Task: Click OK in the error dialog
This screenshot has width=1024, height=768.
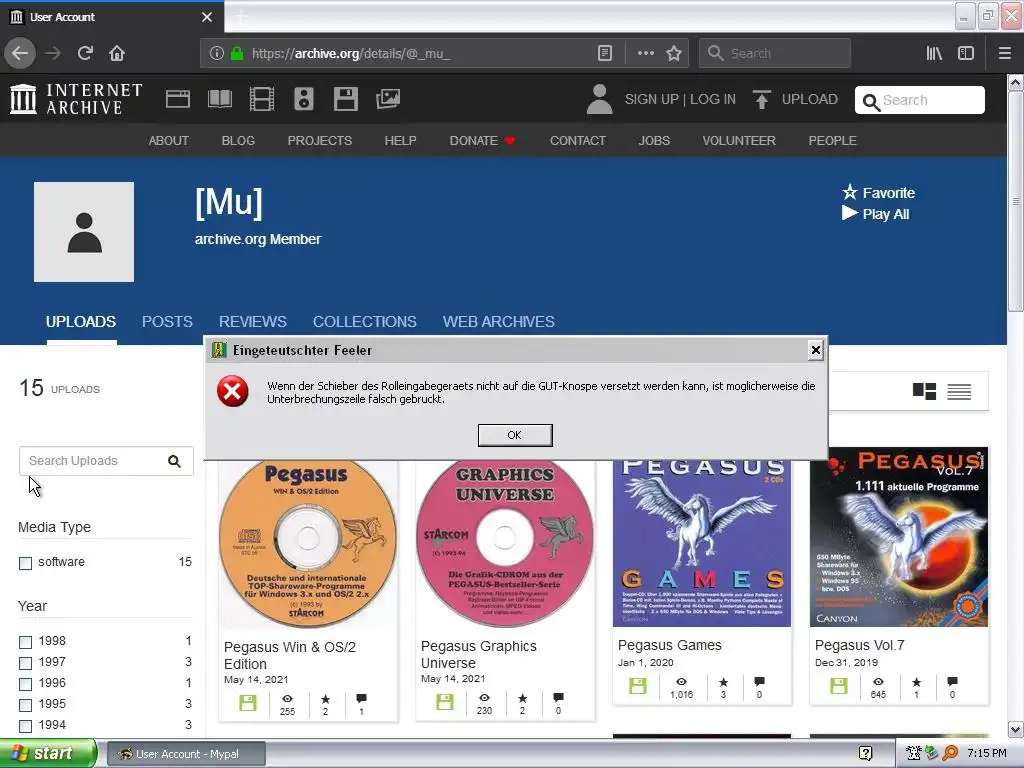Action: tap(515, 435)
